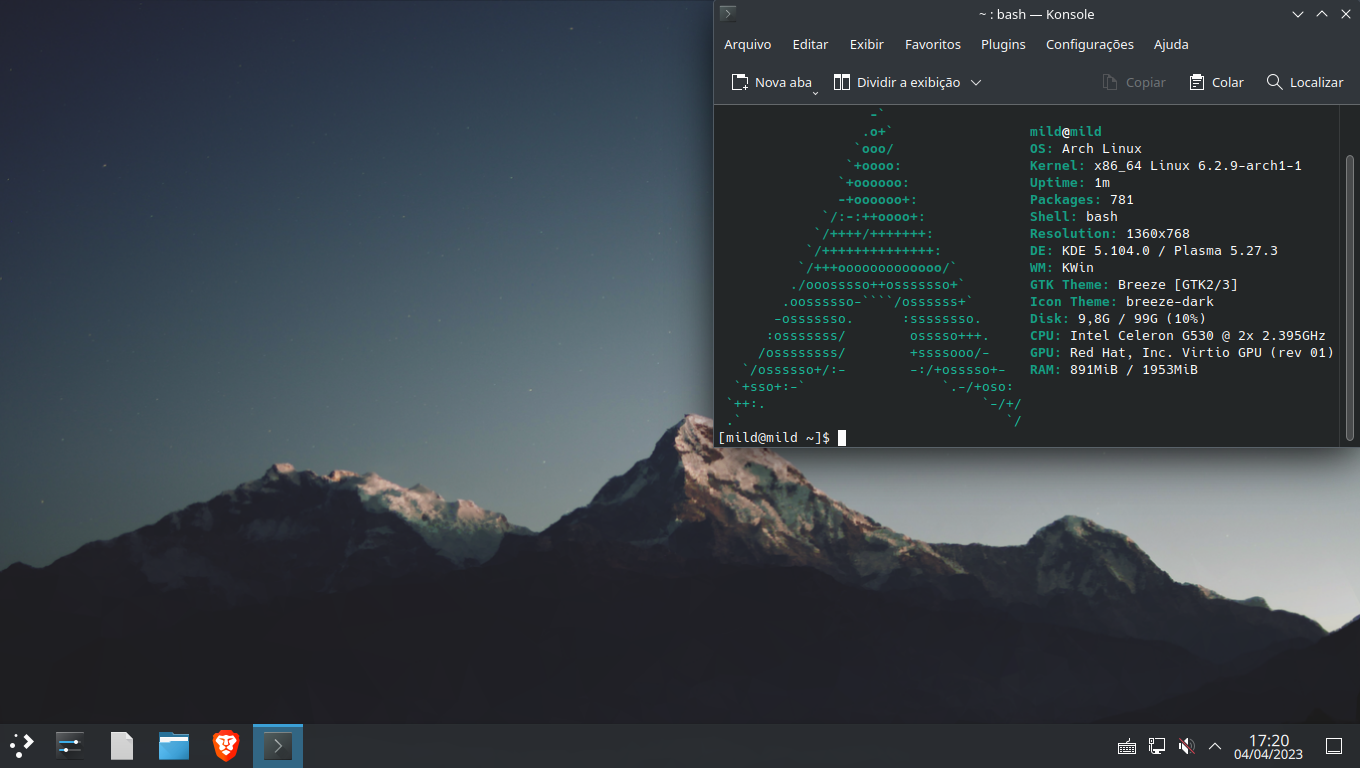Open the Arquivo menu

pyautogui.click(x=748, y=44)
